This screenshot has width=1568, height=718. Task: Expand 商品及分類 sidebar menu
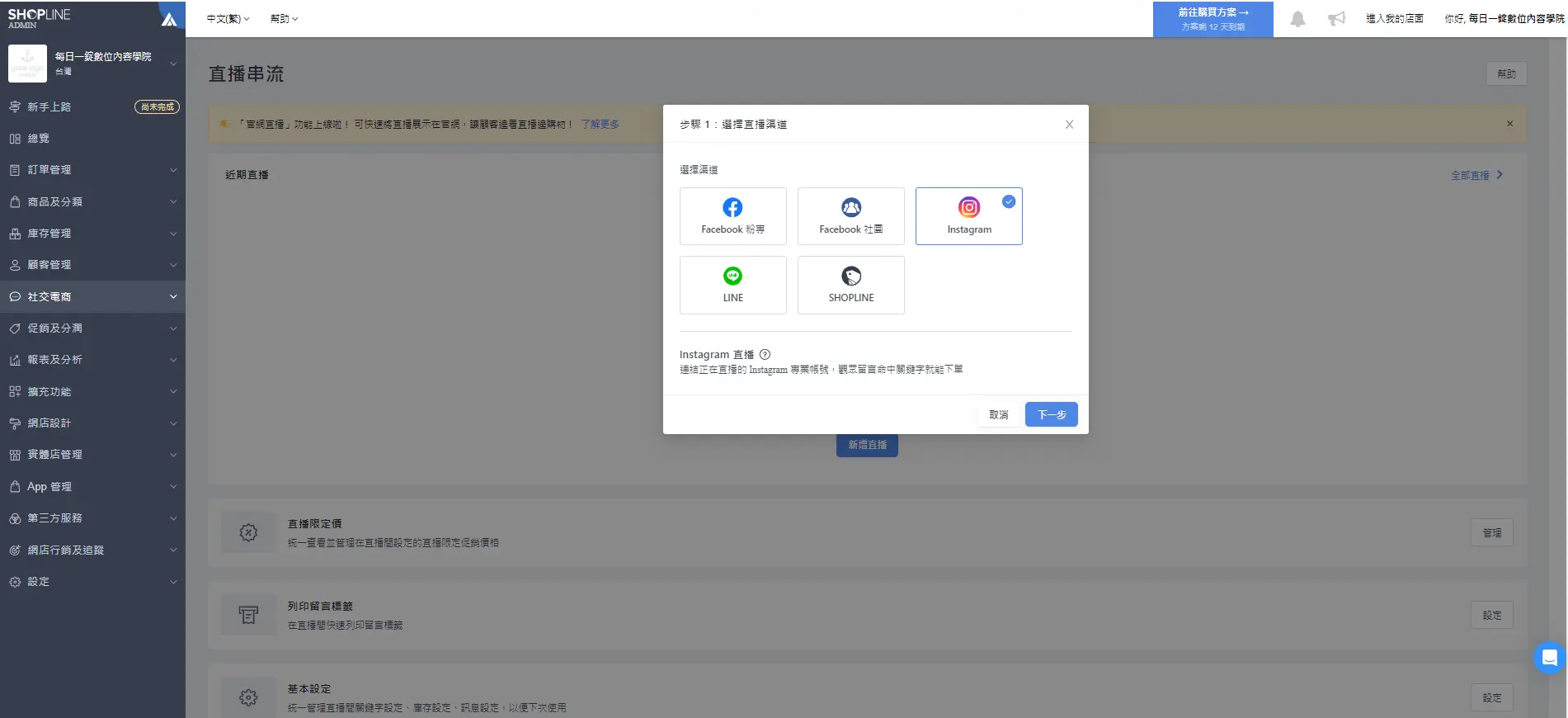point(92,201)
